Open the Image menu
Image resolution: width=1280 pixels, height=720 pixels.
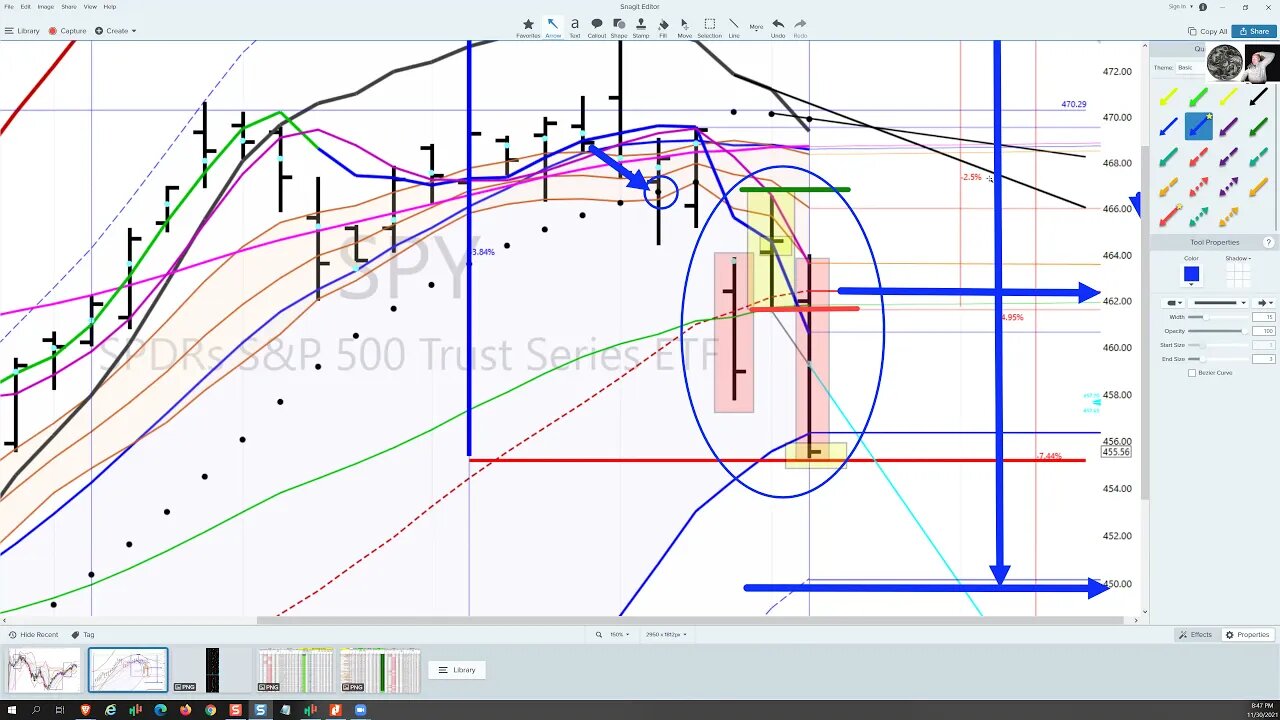tap(46, 7)
